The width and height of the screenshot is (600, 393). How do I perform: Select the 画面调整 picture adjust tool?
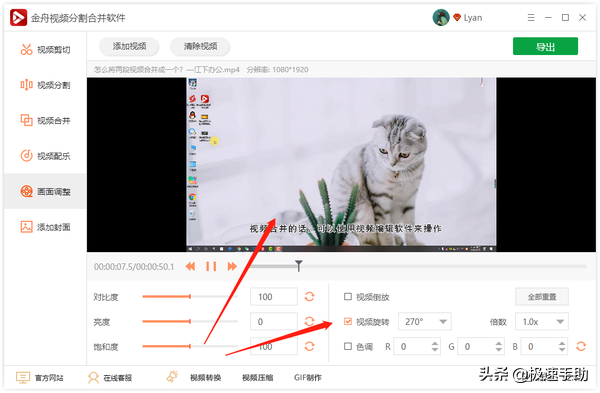click(45, 191)
